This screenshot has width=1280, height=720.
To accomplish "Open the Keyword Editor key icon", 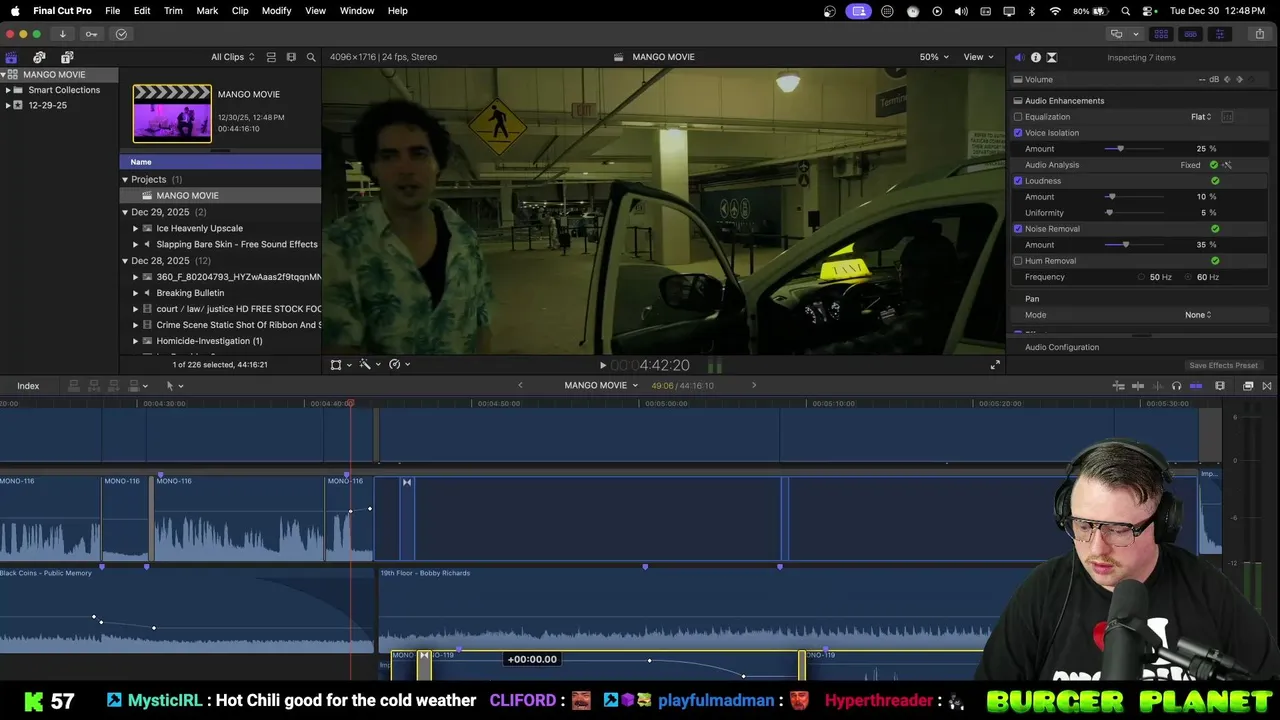I will (91, 34).
